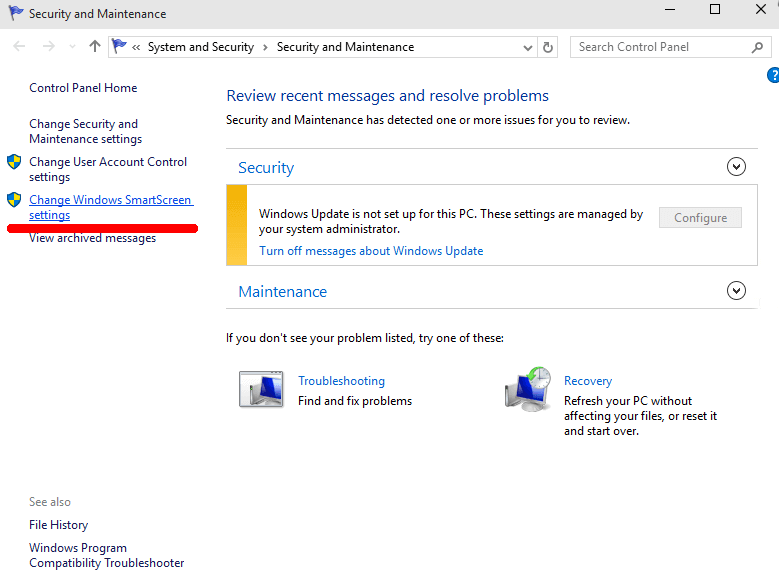Click 'Review recent messages and resolve problems' heading

(388, 95)
